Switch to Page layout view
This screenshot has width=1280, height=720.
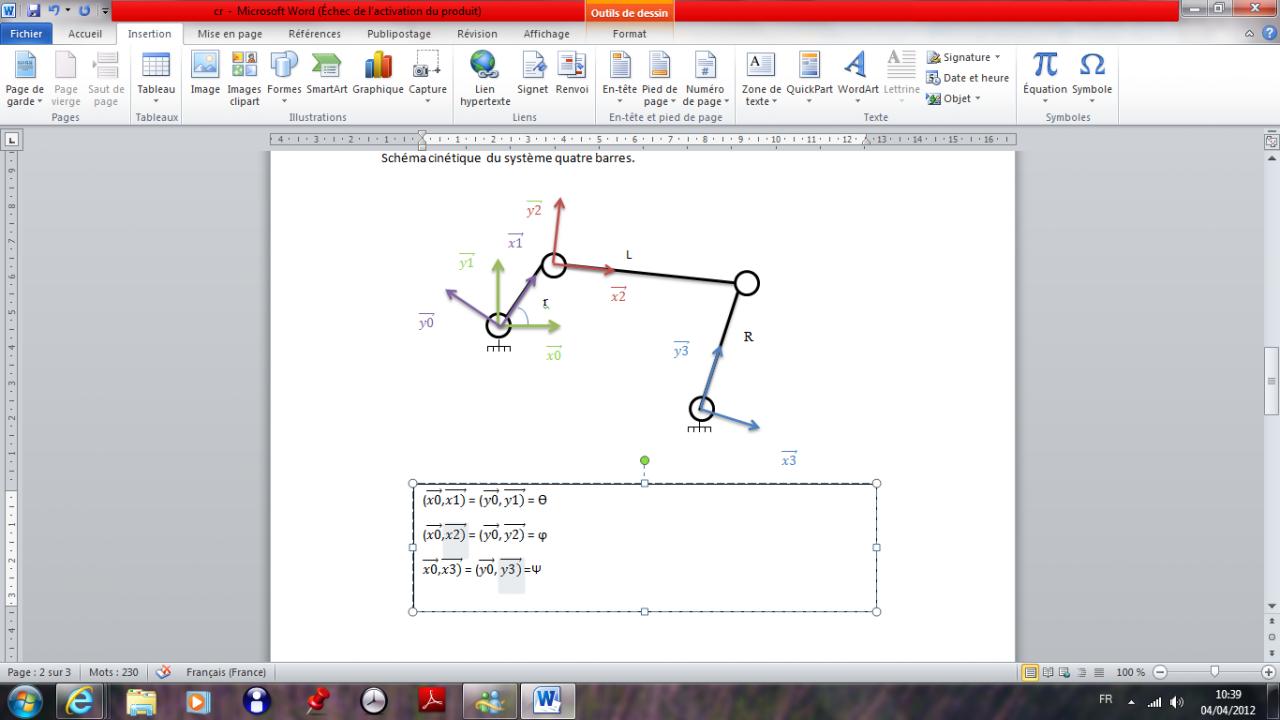(x=1031, y=672)
